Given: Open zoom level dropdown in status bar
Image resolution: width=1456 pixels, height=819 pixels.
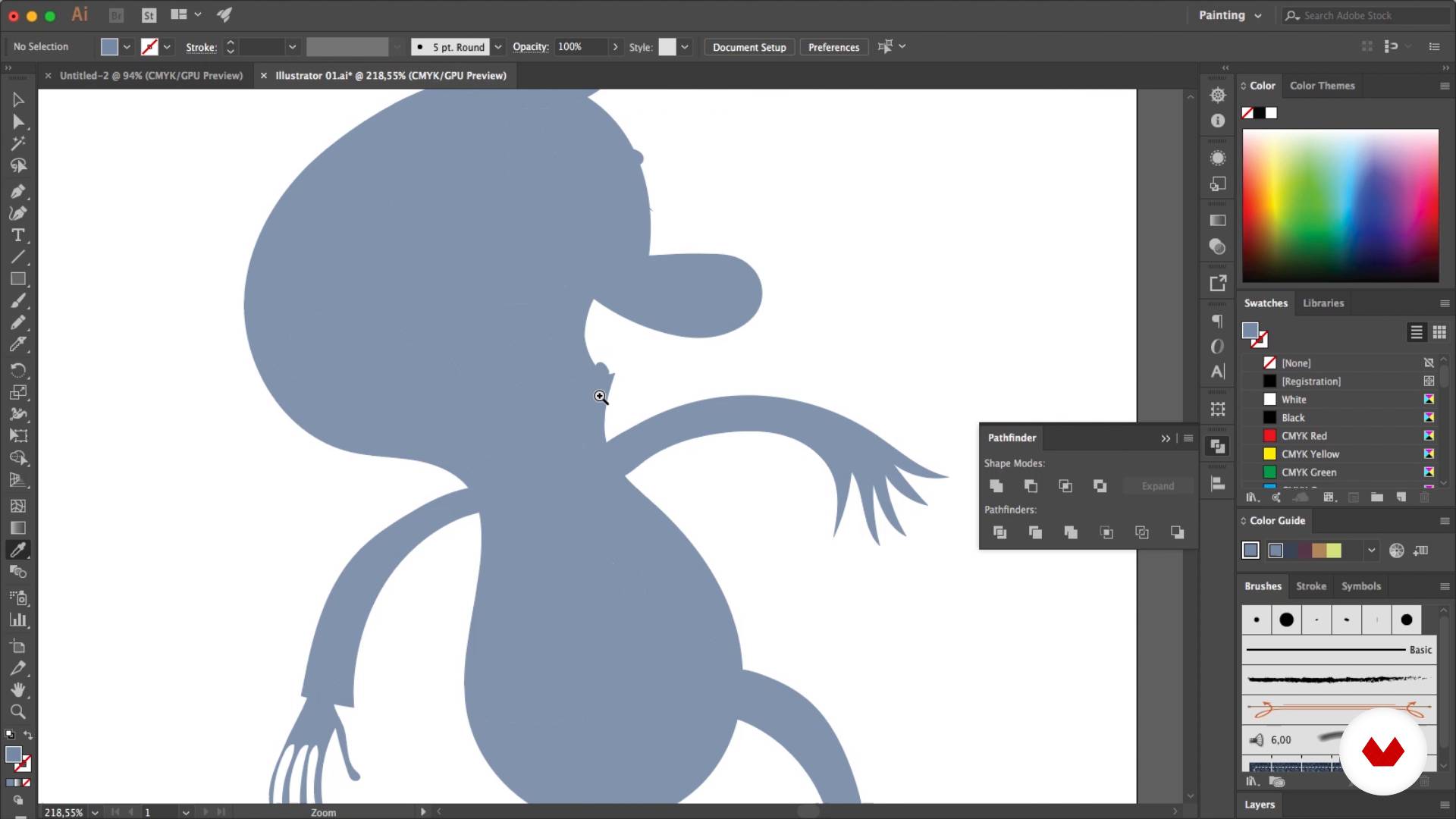Looking at the screenshot, I should [x=95, y=812].
